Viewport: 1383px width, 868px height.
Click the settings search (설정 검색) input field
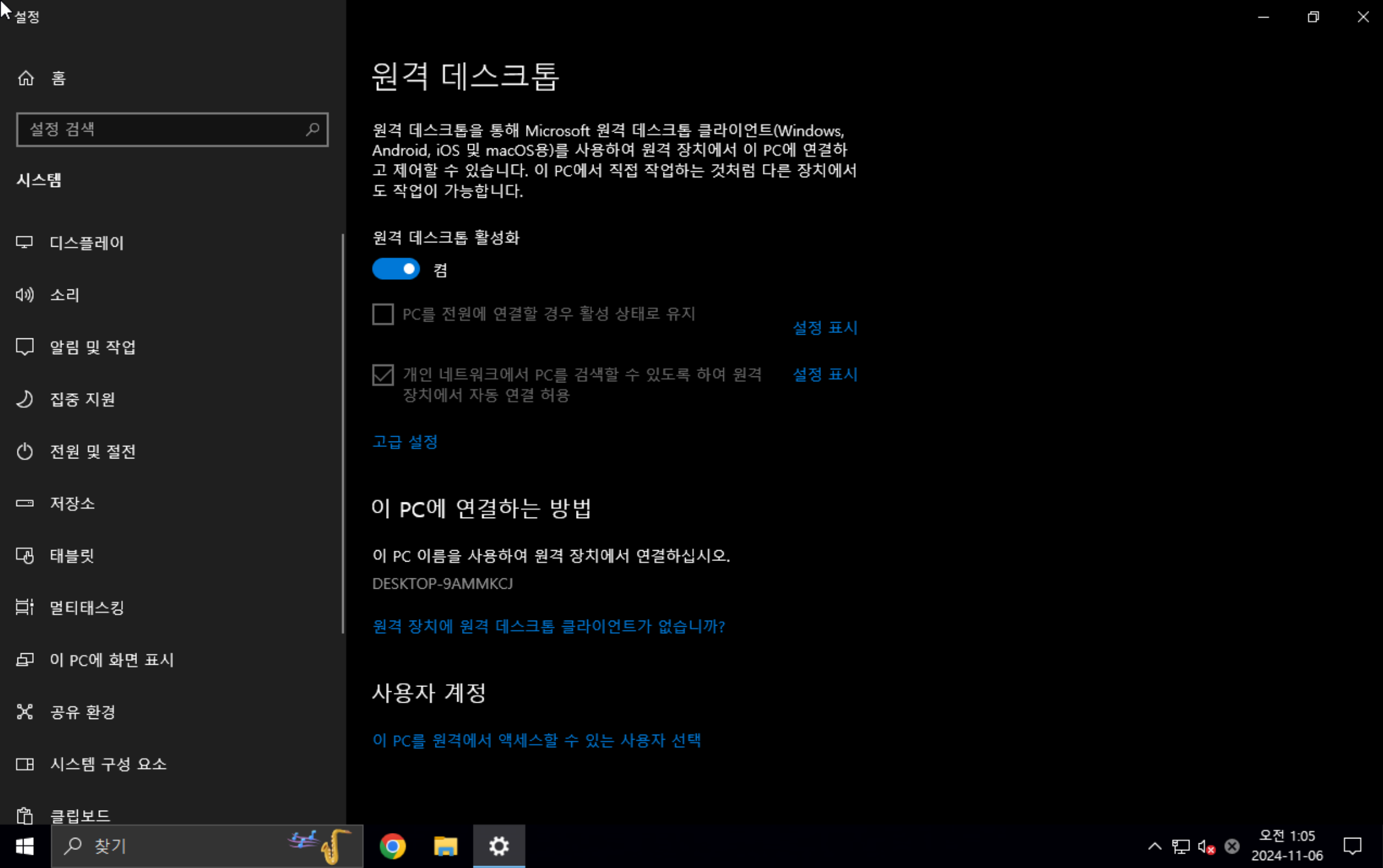pyautogui.click(x=163, y=129)
